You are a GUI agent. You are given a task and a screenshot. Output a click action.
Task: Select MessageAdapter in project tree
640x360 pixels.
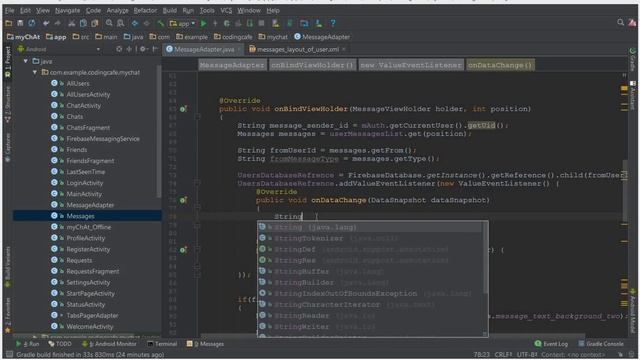coord(90,205)
